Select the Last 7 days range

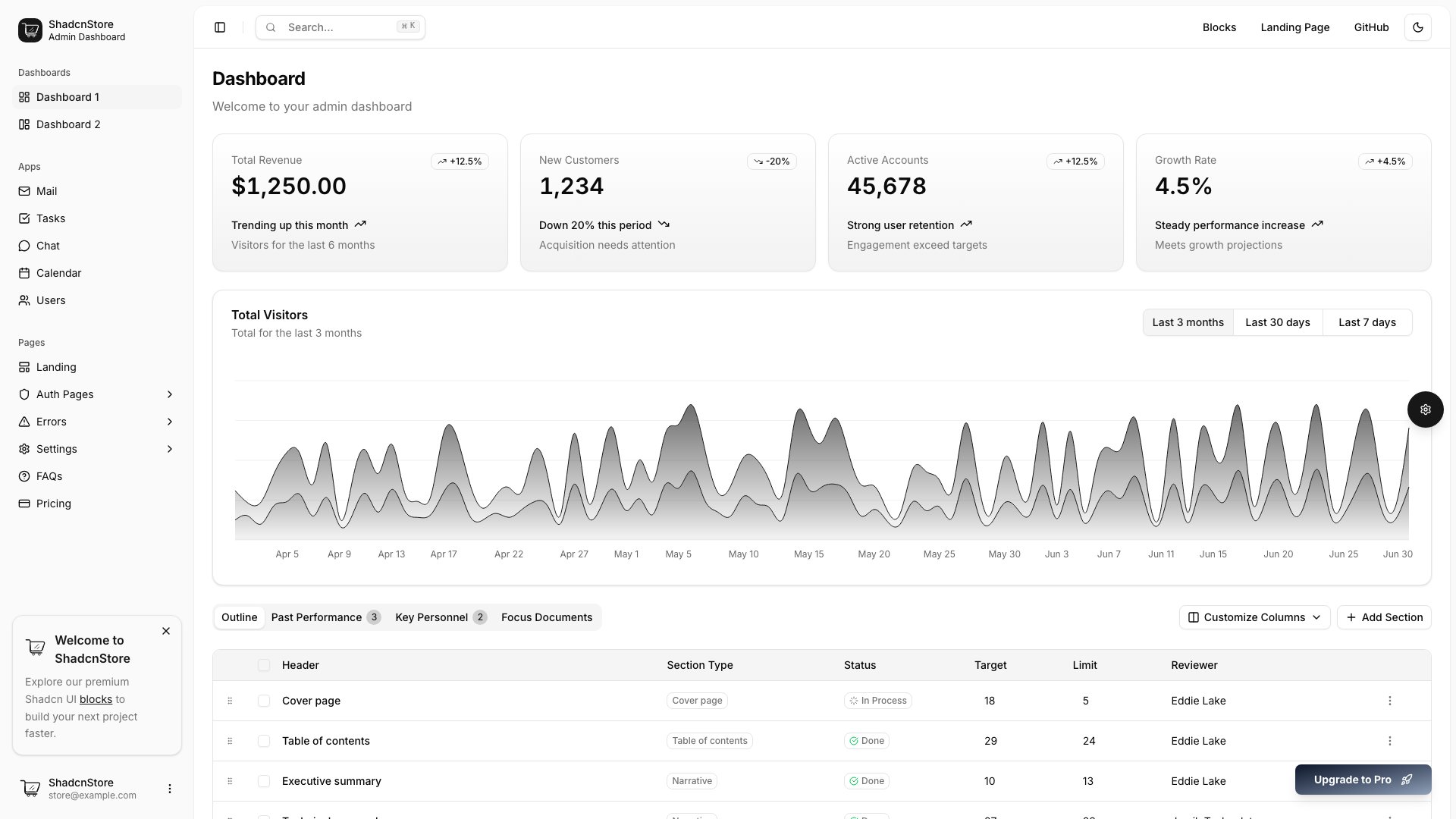[x=1367, y=322]
